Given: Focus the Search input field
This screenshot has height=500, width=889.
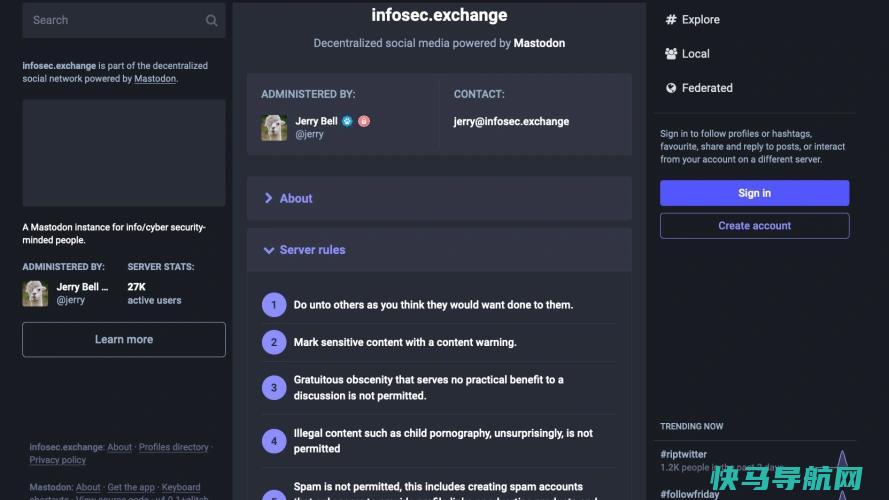Looking at the screenshot, I should pos(124,20).
